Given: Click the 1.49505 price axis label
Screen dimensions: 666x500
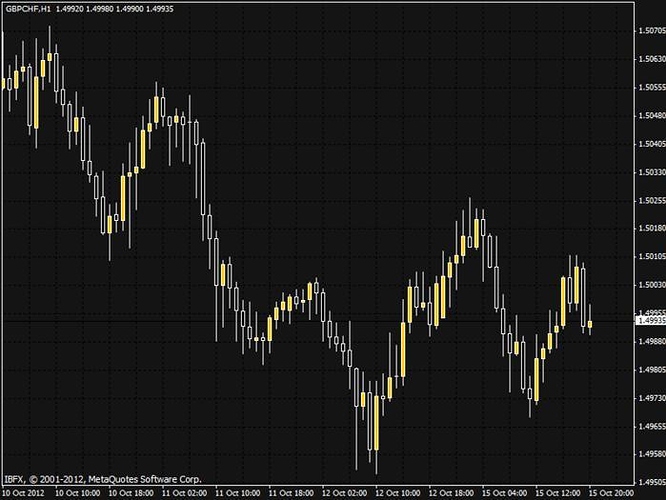Looking at the screenshot, I should click(652, 482).
